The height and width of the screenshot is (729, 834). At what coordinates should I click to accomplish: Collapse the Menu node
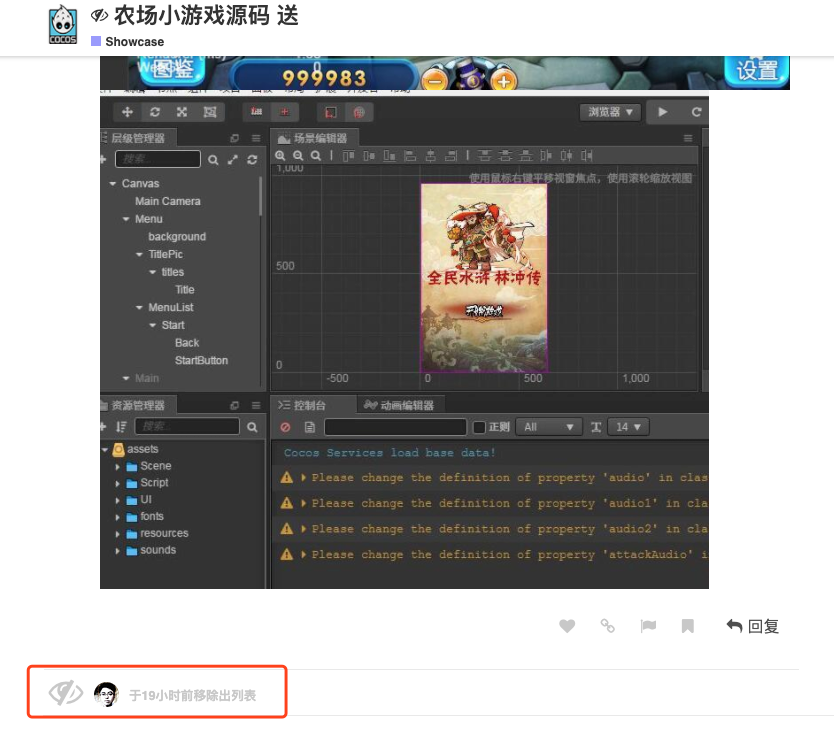(126, 219)
